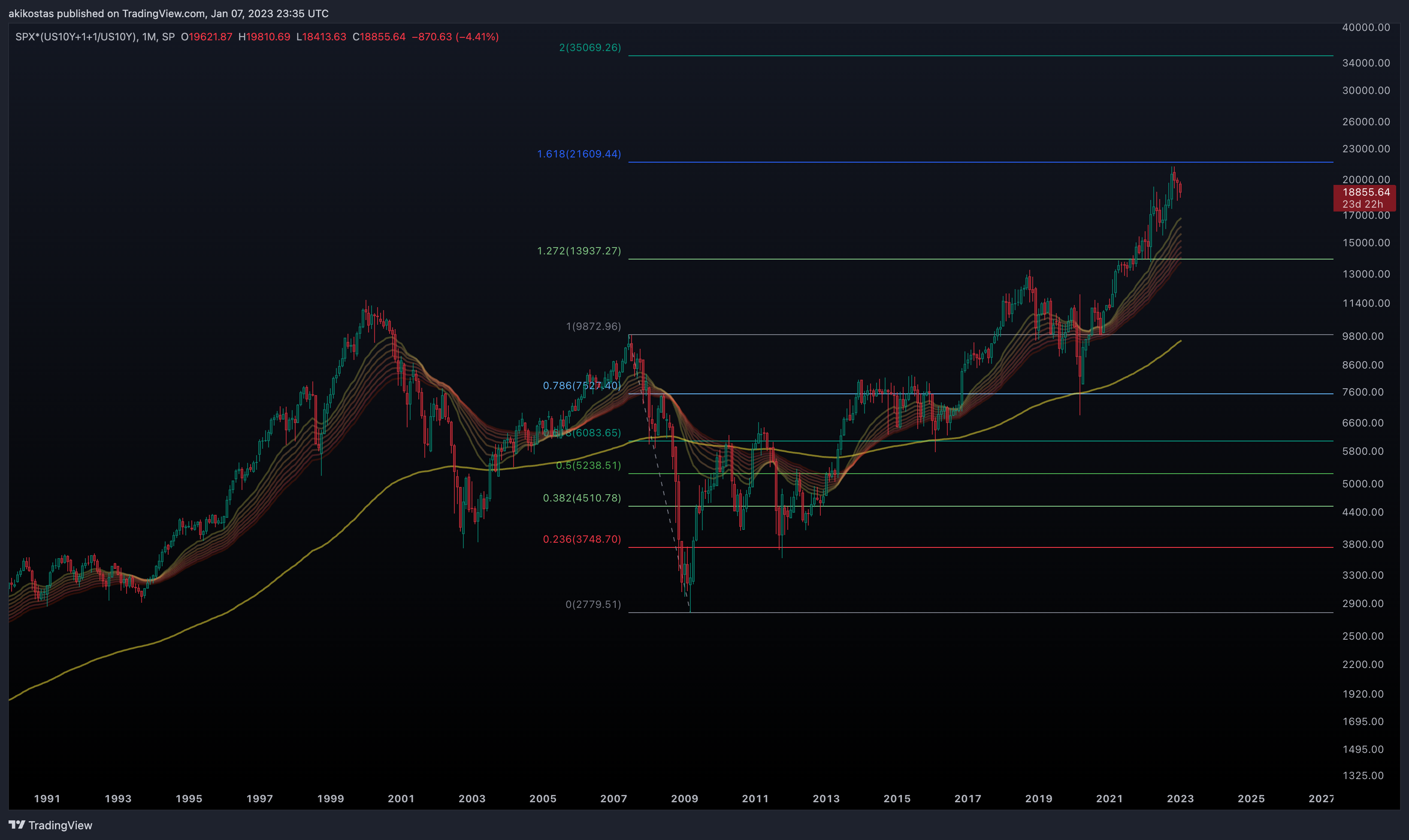1409x840 pixels.
Task: Click the 2001 time axis label
Action: pyautogui.click(x=401, y=799)
